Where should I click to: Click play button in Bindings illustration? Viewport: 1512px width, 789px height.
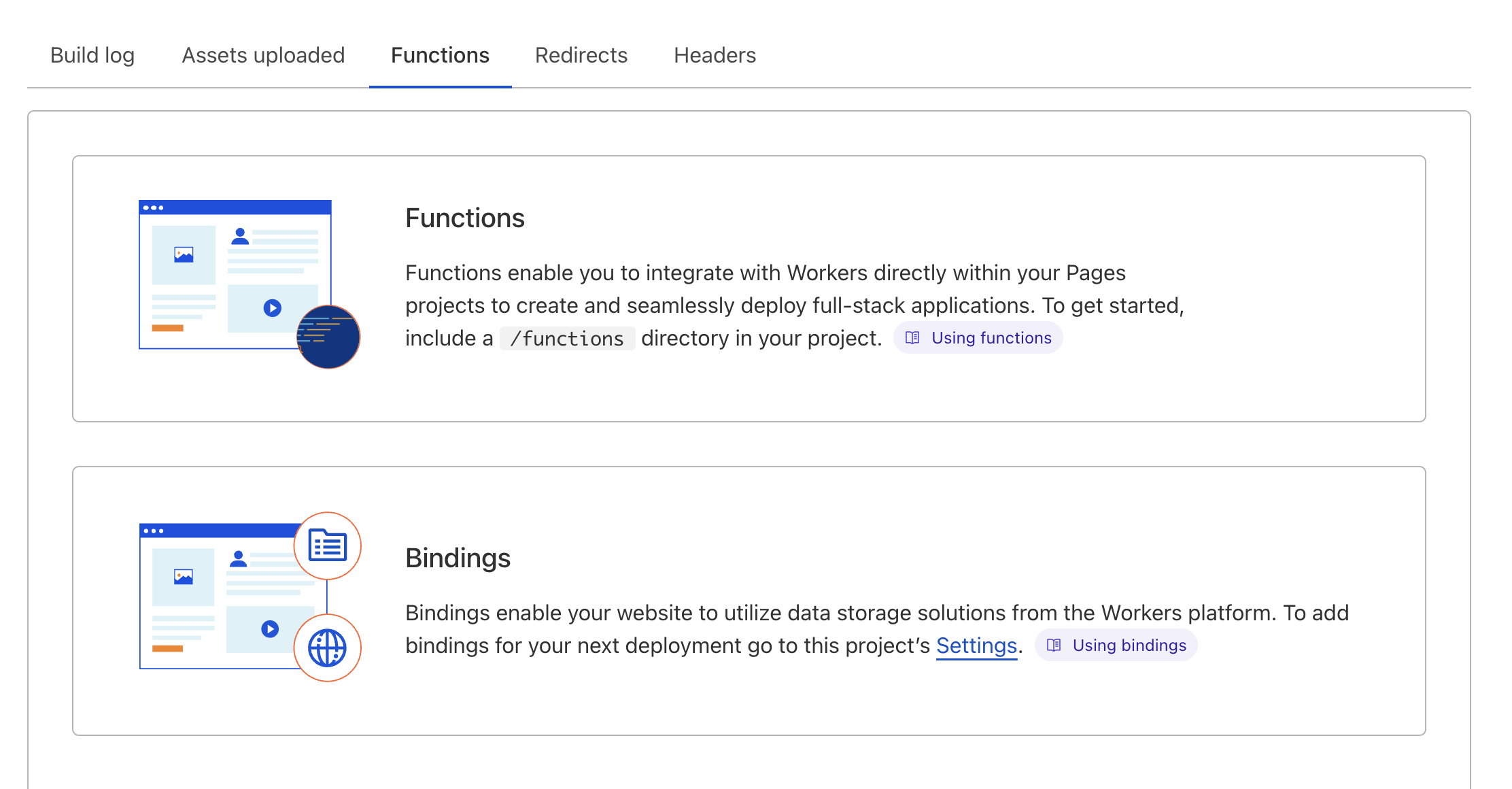pyautogui.click(x=270, y=629)
